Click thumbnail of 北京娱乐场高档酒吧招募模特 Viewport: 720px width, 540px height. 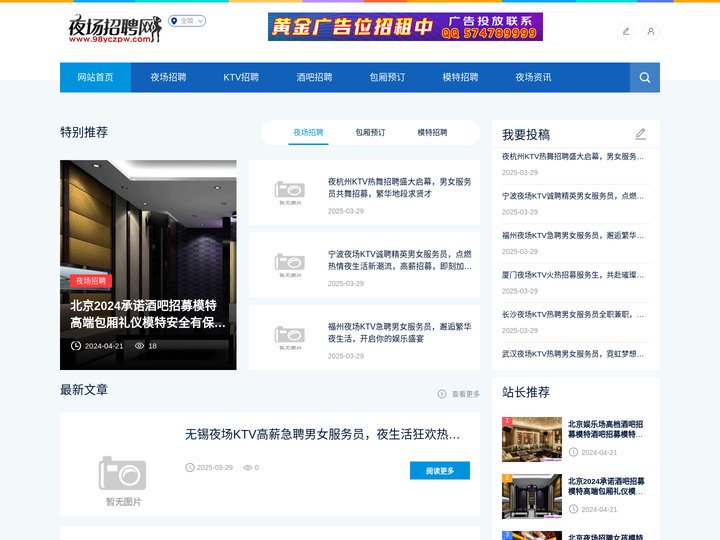[532, 439]
